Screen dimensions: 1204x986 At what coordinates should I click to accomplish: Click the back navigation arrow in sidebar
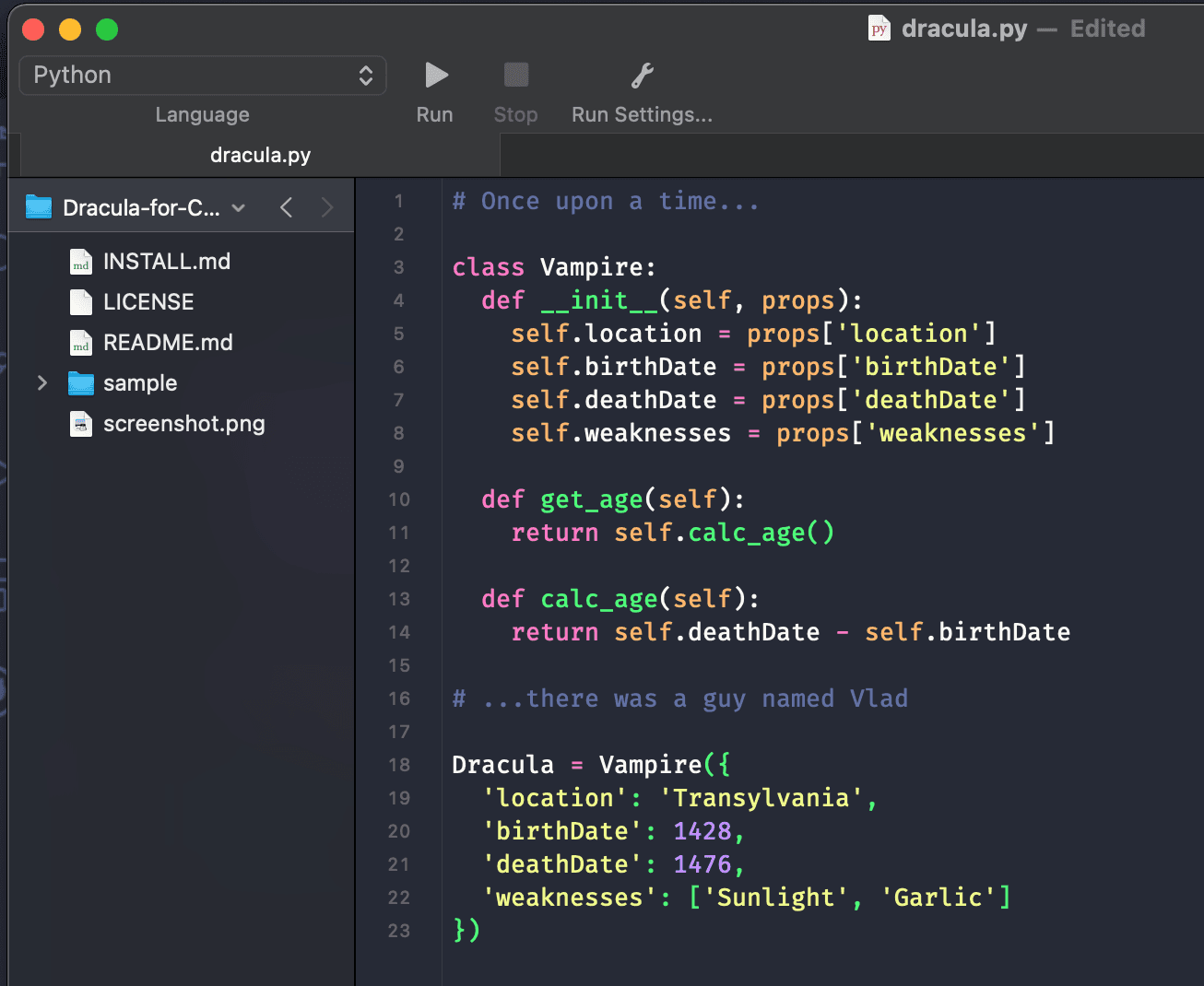(286, 207)
